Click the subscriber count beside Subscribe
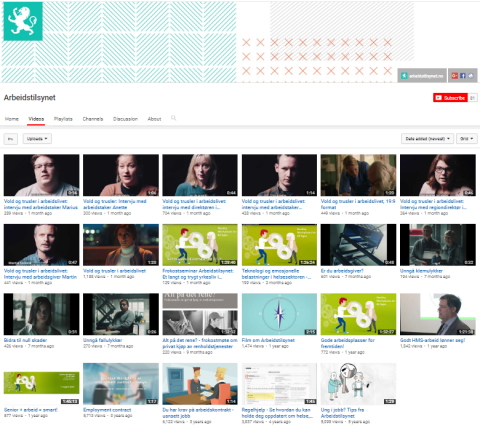 click(472, 98)
